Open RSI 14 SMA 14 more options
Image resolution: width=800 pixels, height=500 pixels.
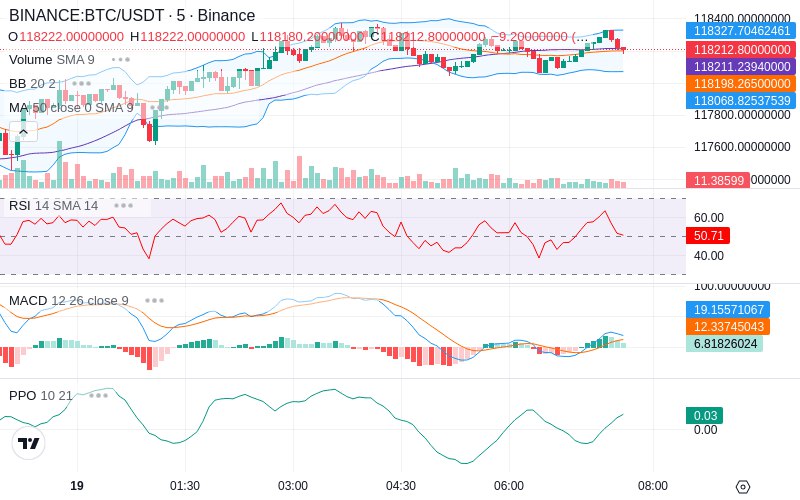click(x=123, y=206)
